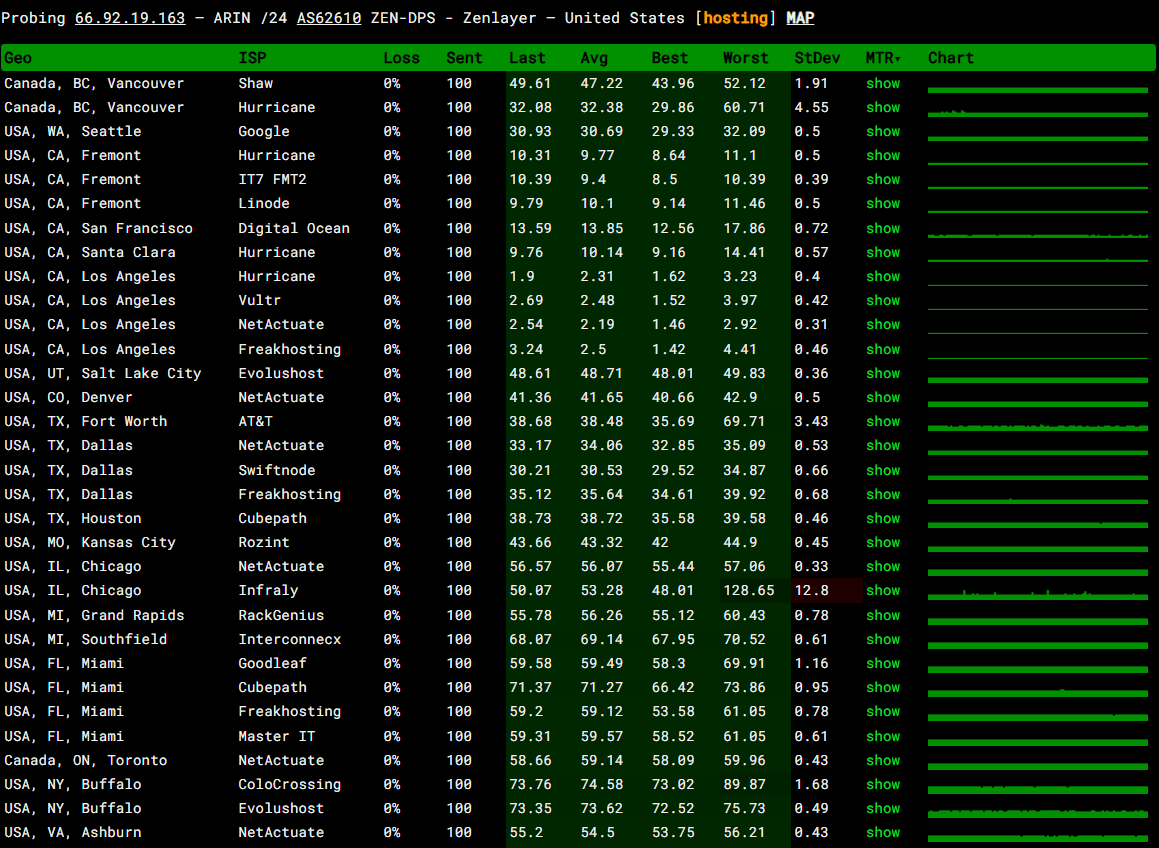Show MTR for Dallas NetActuate row

883,445
